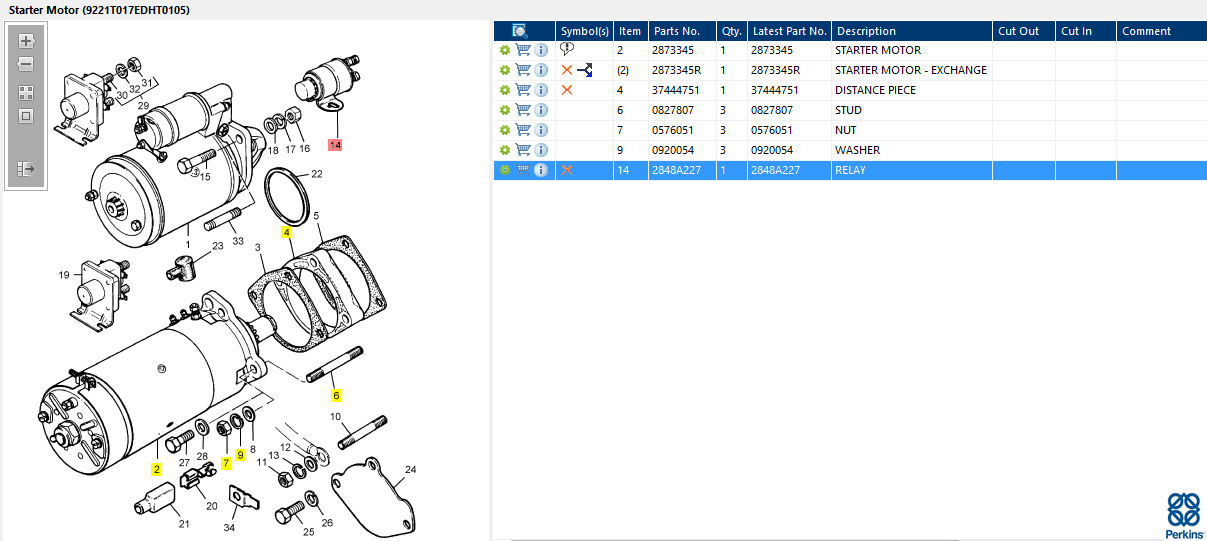Click gear icon for WASHER row
Screen dimensions: 1207x541
click(x=505, y=150)
